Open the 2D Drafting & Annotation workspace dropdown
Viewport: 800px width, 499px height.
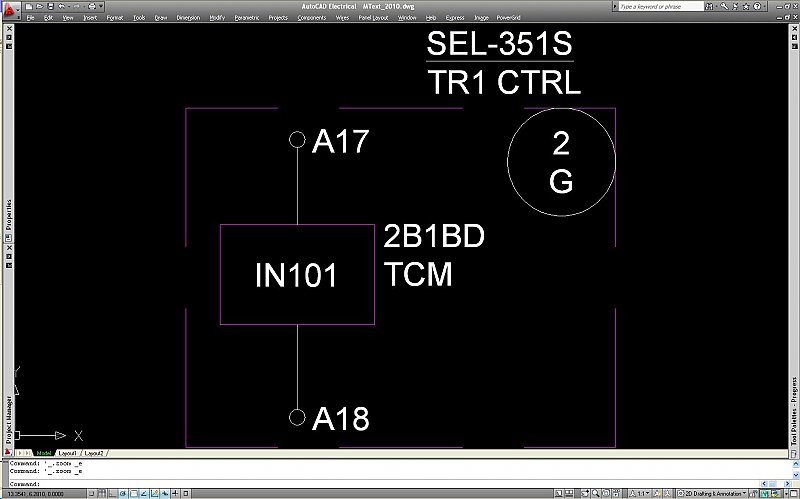tap(711, 493)
